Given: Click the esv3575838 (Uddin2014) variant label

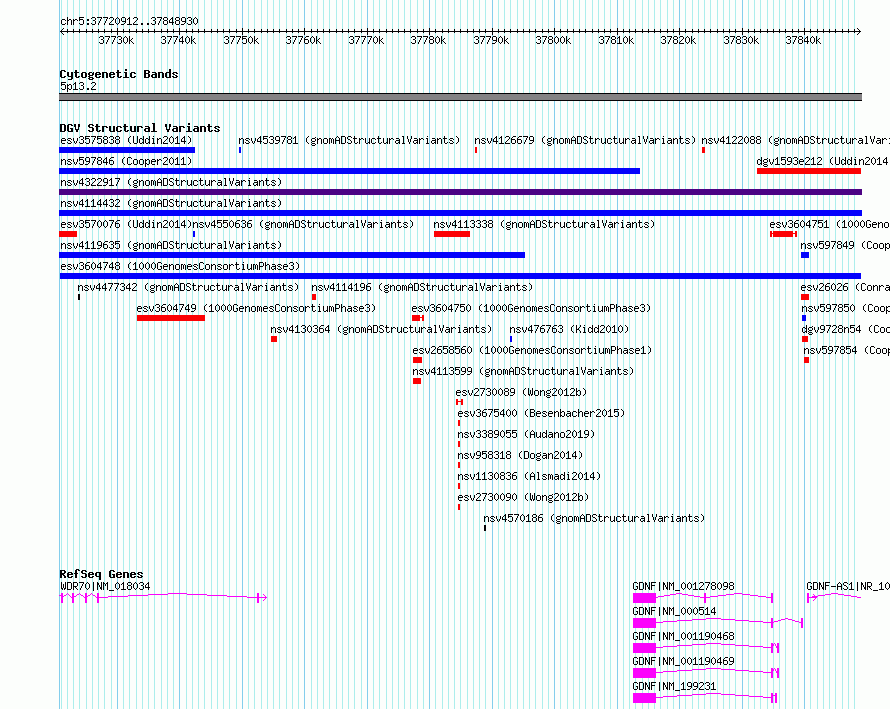Looking at the screenshot, I should point(126,140).
